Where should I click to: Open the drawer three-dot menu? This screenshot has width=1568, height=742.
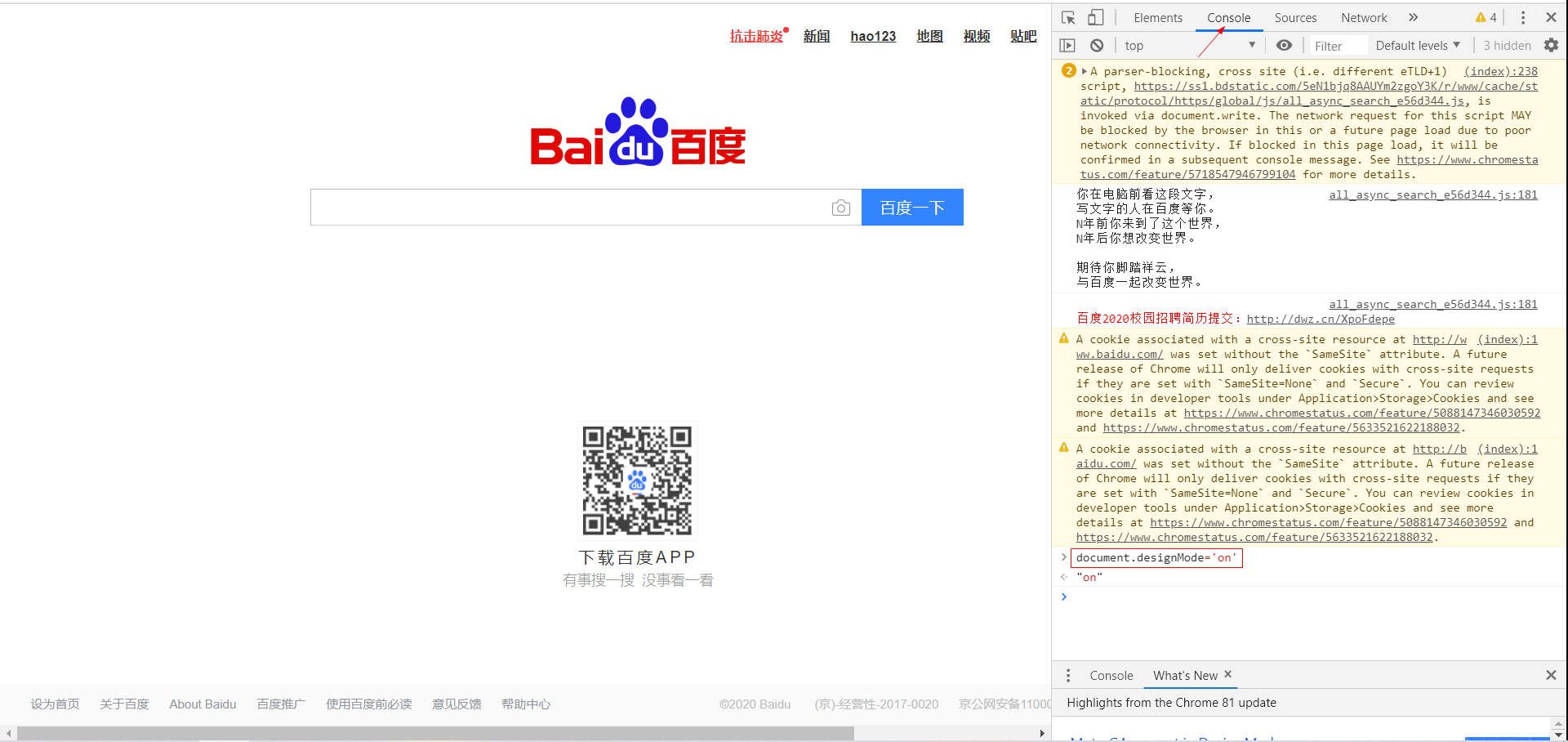1068,675
